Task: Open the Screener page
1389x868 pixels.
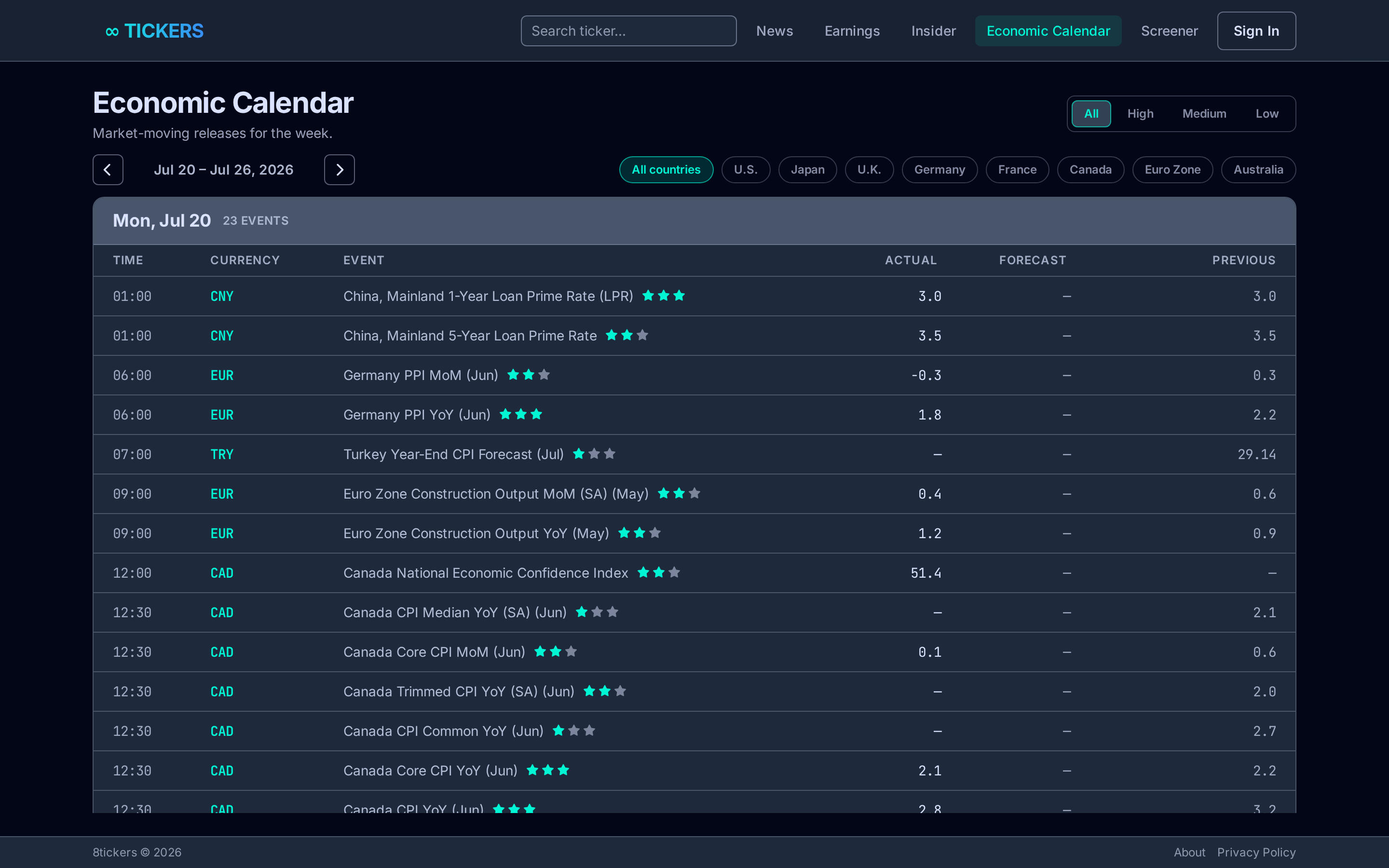Action: [x=1169, y=31]
